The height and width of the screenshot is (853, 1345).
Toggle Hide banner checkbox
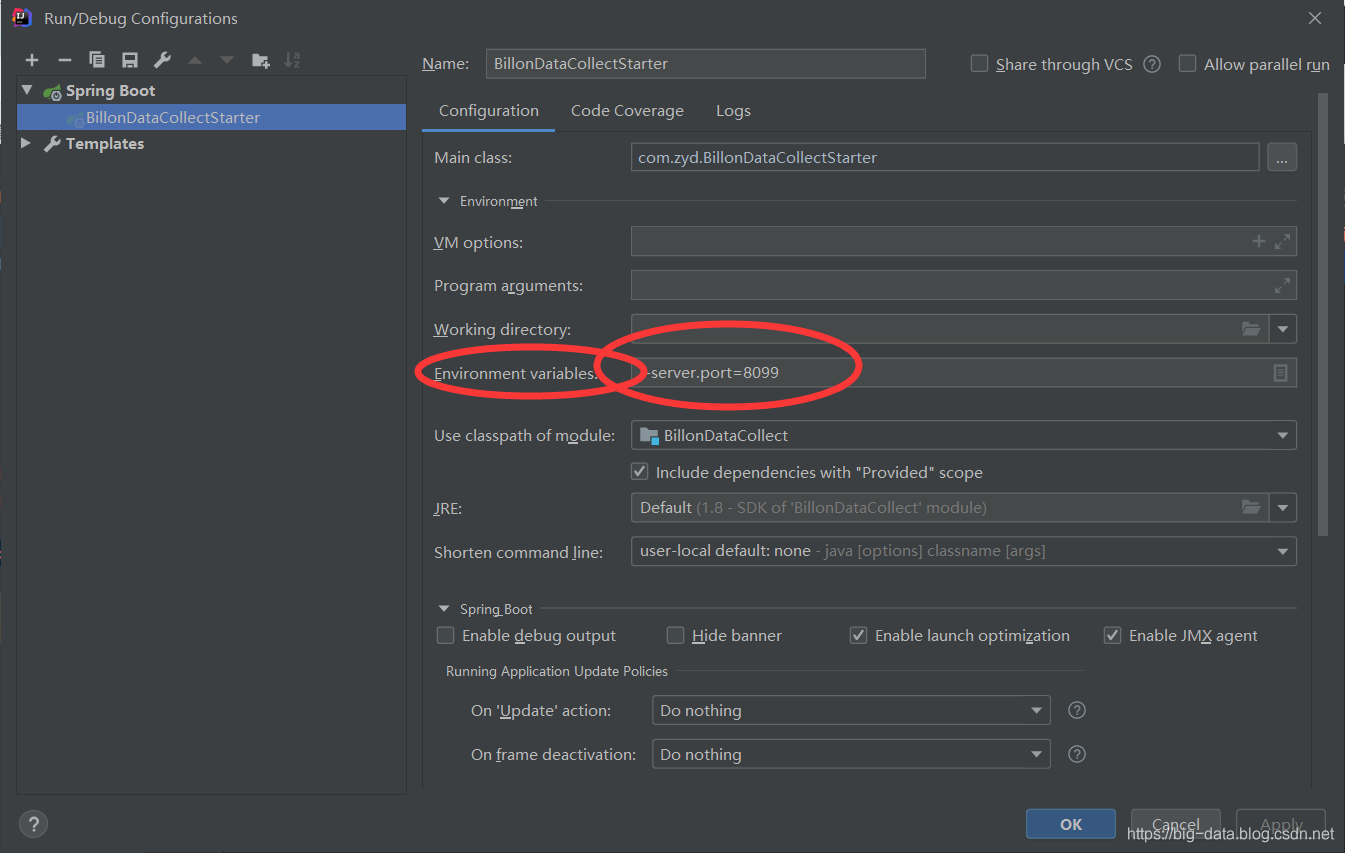[676, 635]
